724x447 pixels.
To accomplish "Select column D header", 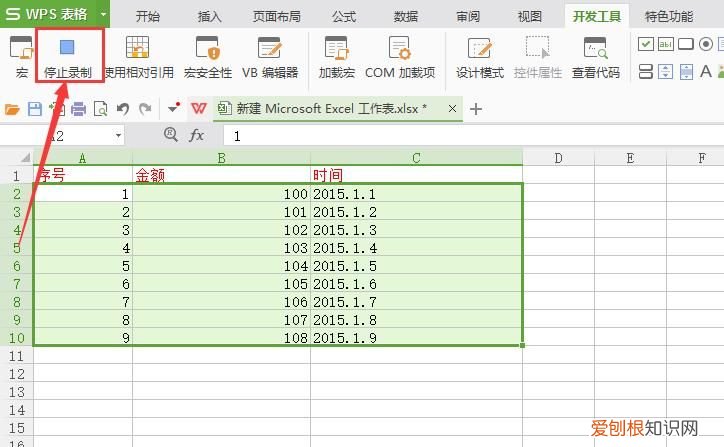I will click(558, 158).
